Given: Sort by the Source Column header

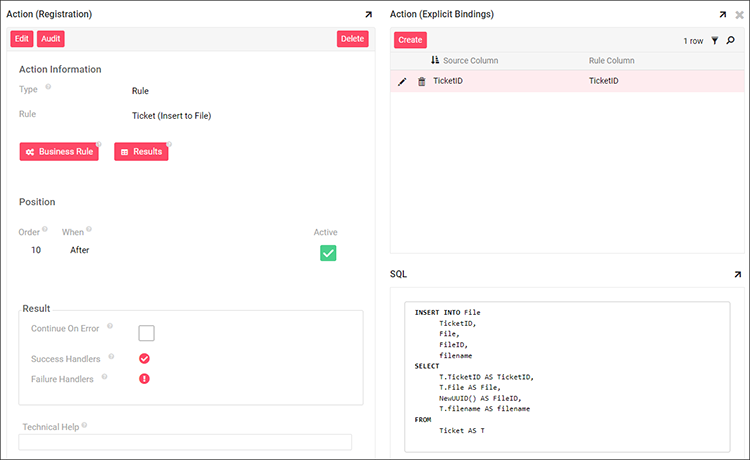Looking at the screenshot, I should [x=470, y=61].
